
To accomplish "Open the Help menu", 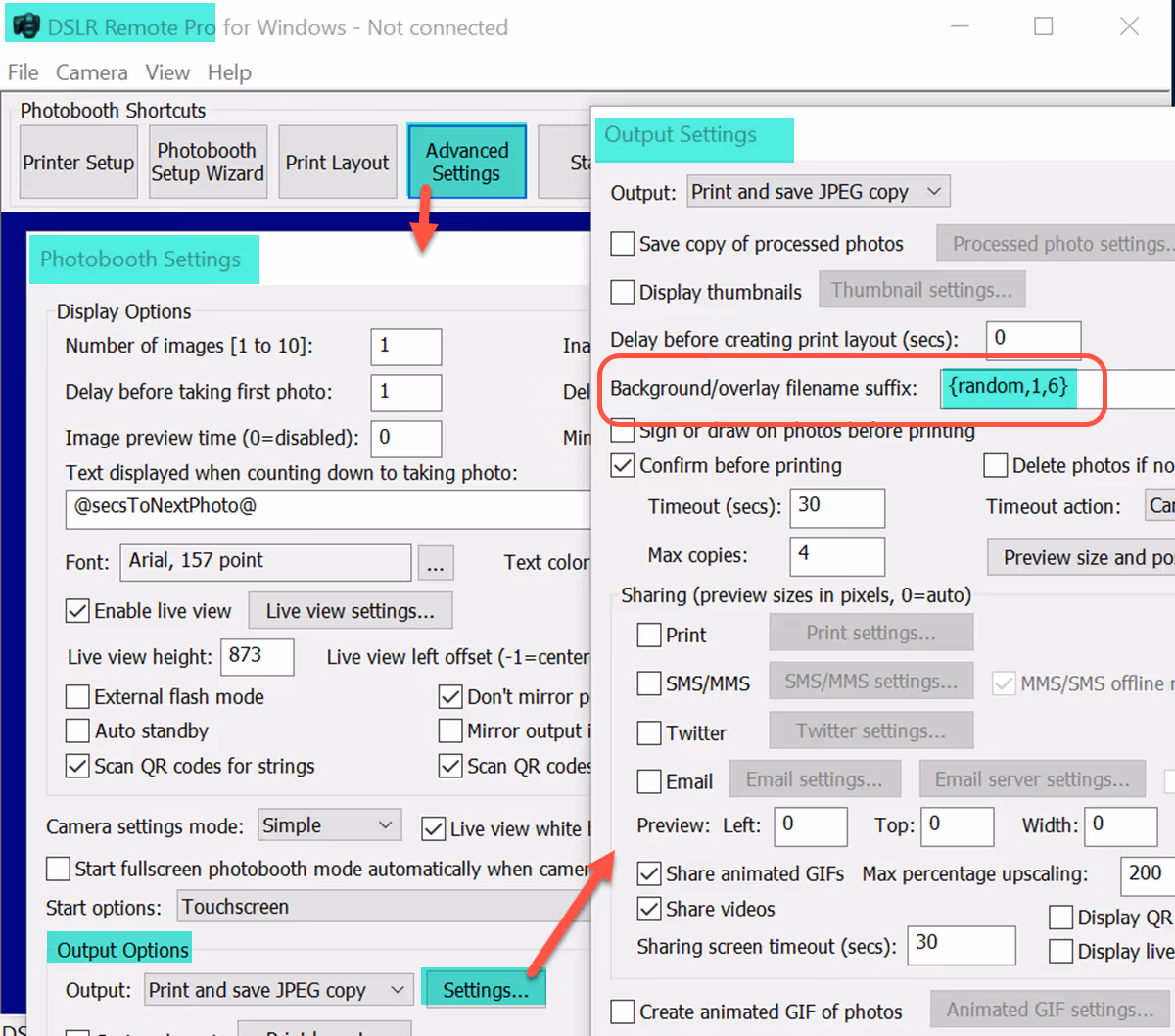I will coord(229,72).
